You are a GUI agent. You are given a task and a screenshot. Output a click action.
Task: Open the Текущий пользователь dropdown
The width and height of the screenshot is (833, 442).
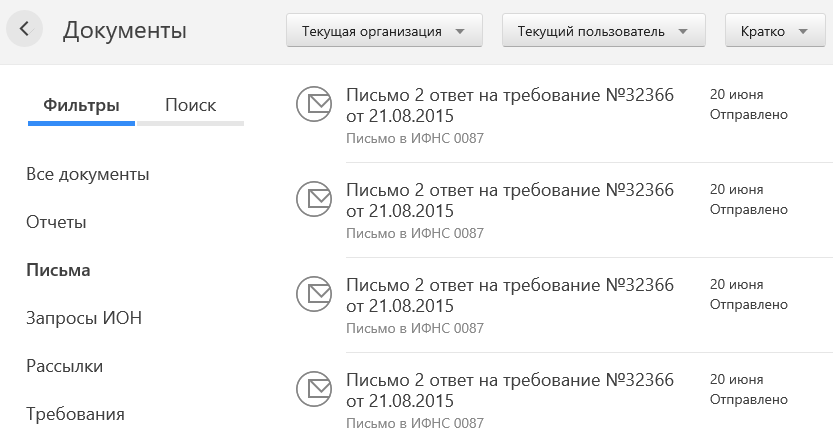pyautogui.click(x=603, y=31)
